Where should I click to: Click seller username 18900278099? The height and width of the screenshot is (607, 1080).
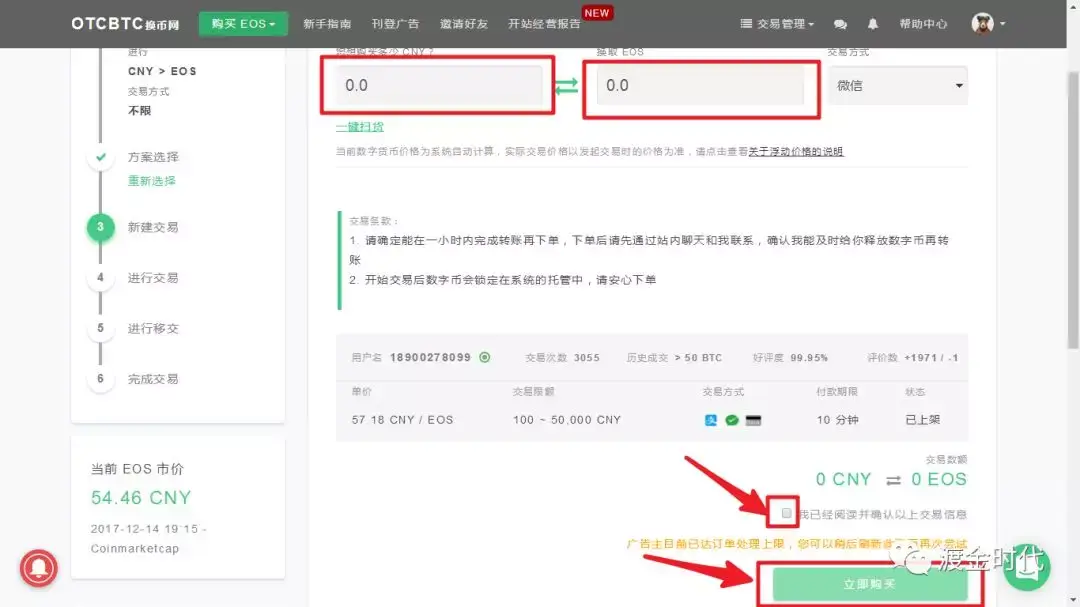point(430,358)
